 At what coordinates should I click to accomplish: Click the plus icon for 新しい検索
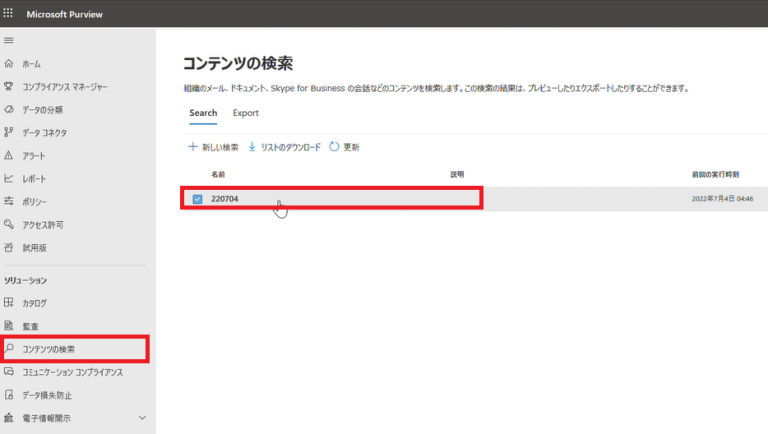pos(192,146)
